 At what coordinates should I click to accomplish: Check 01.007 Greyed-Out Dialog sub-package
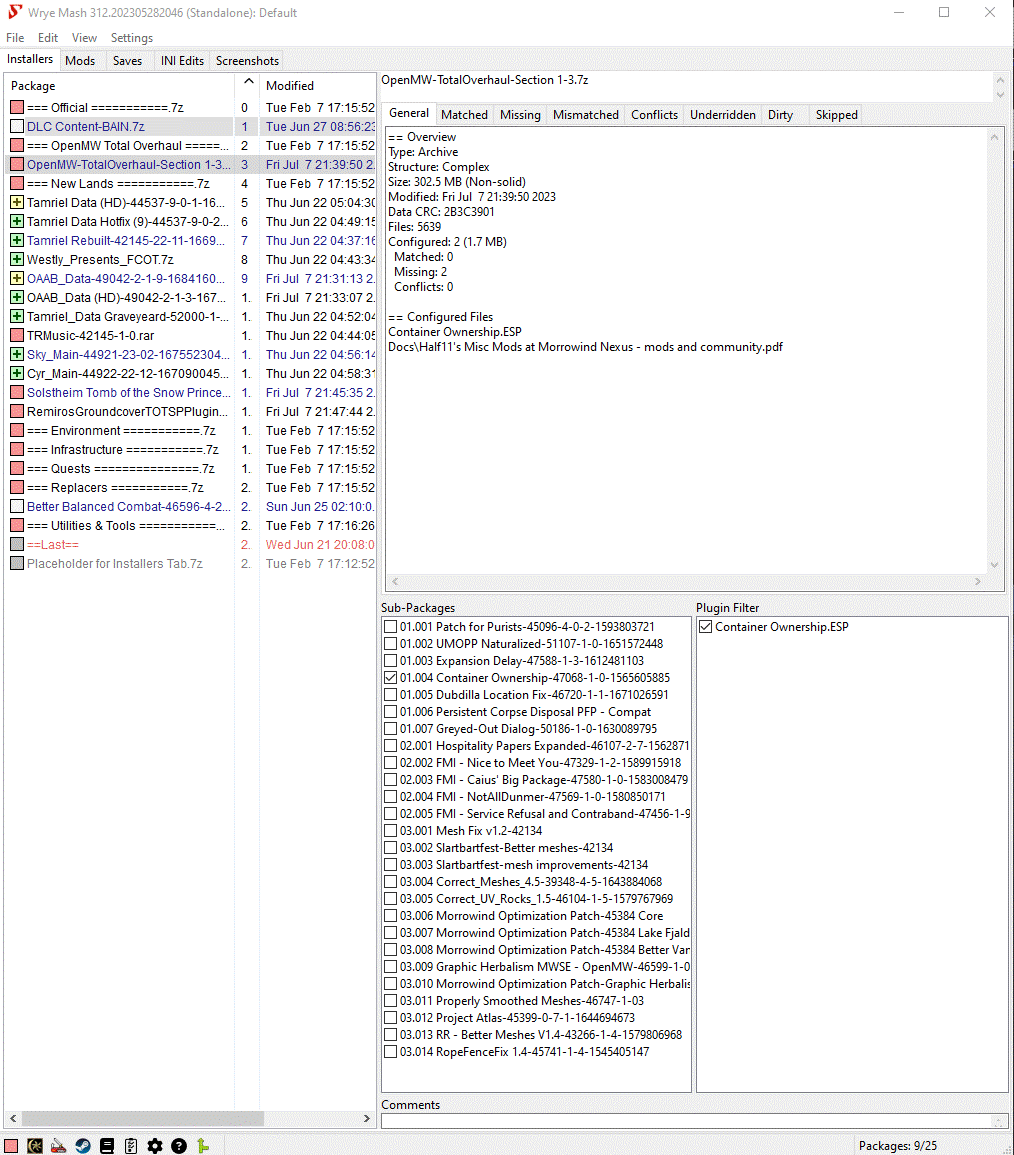pos(391,729)
